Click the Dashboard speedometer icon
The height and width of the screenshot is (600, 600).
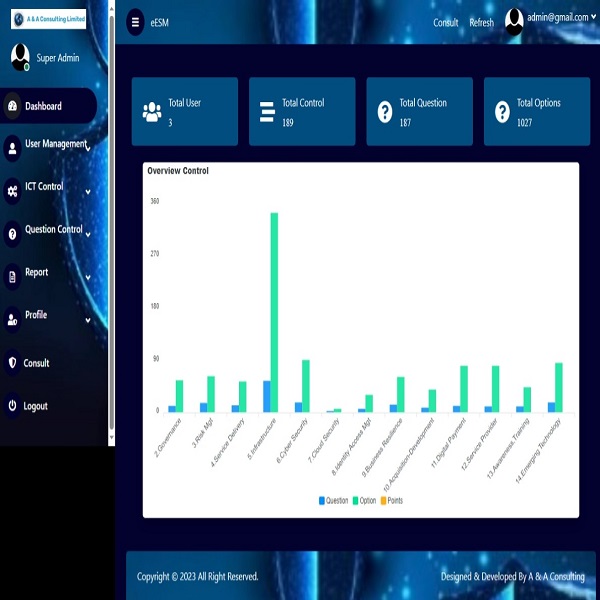pos(13,106)
